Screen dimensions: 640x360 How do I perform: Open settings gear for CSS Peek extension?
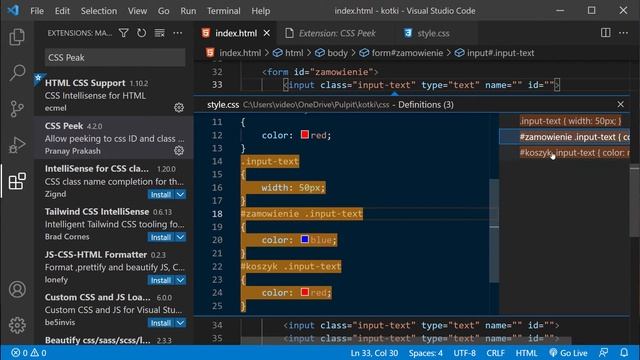(x=179, y=151)
